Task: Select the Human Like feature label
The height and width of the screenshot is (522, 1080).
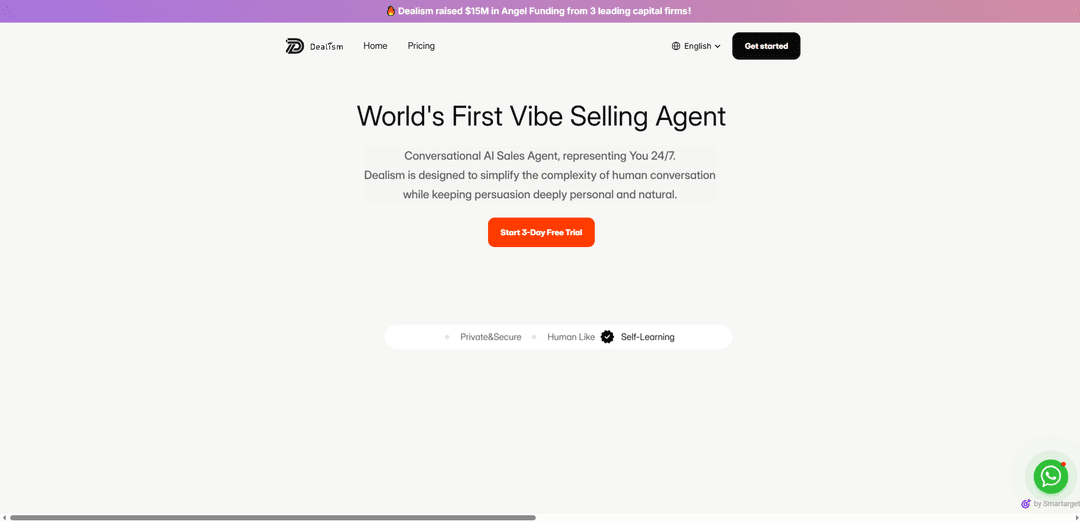Action: (x=571, y=337)
